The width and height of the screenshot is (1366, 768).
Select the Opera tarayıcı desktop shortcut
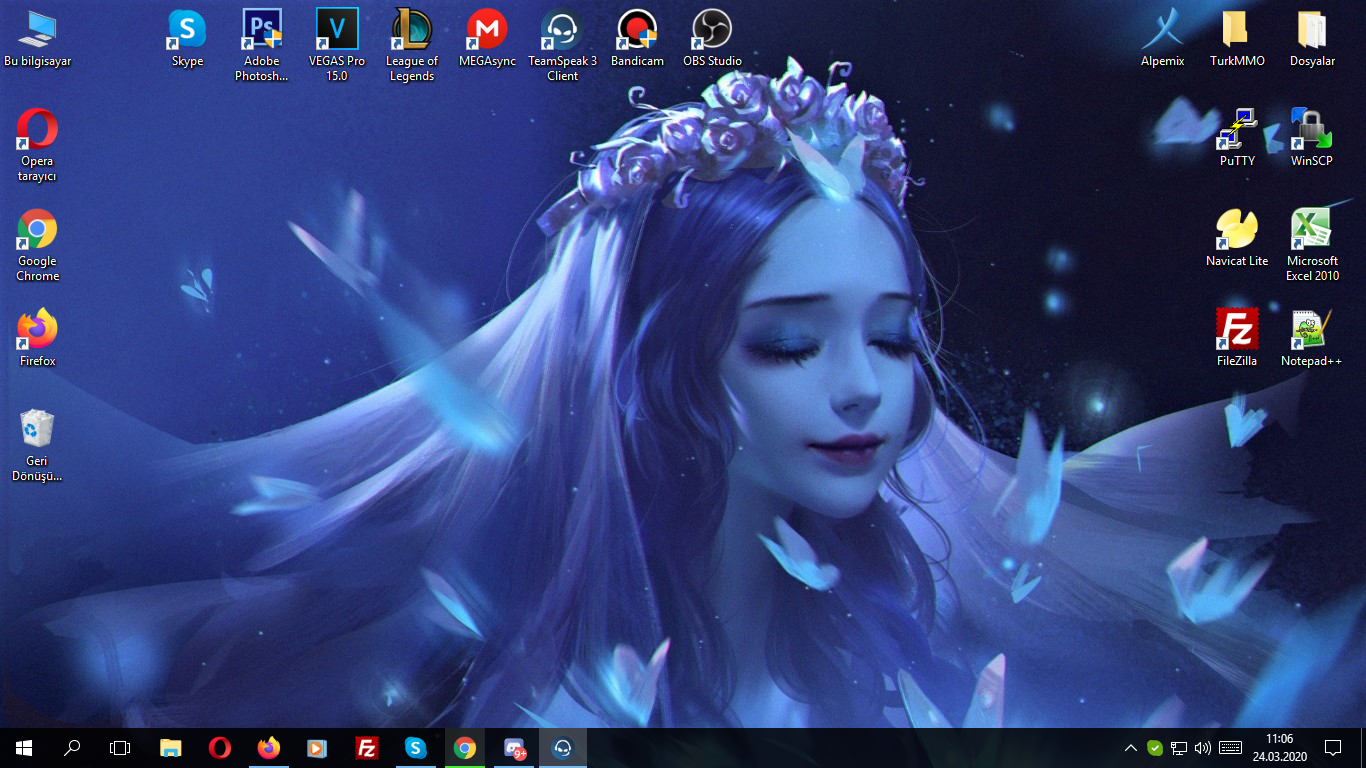(x=38, y=145)
